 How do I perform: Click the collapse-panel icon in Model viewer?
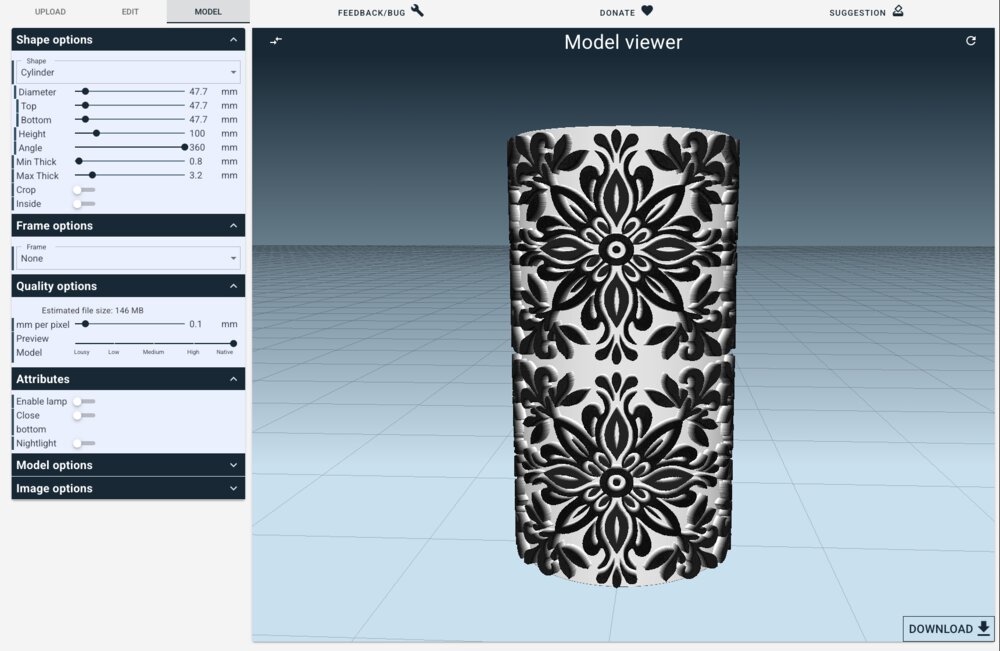point(276,41)
